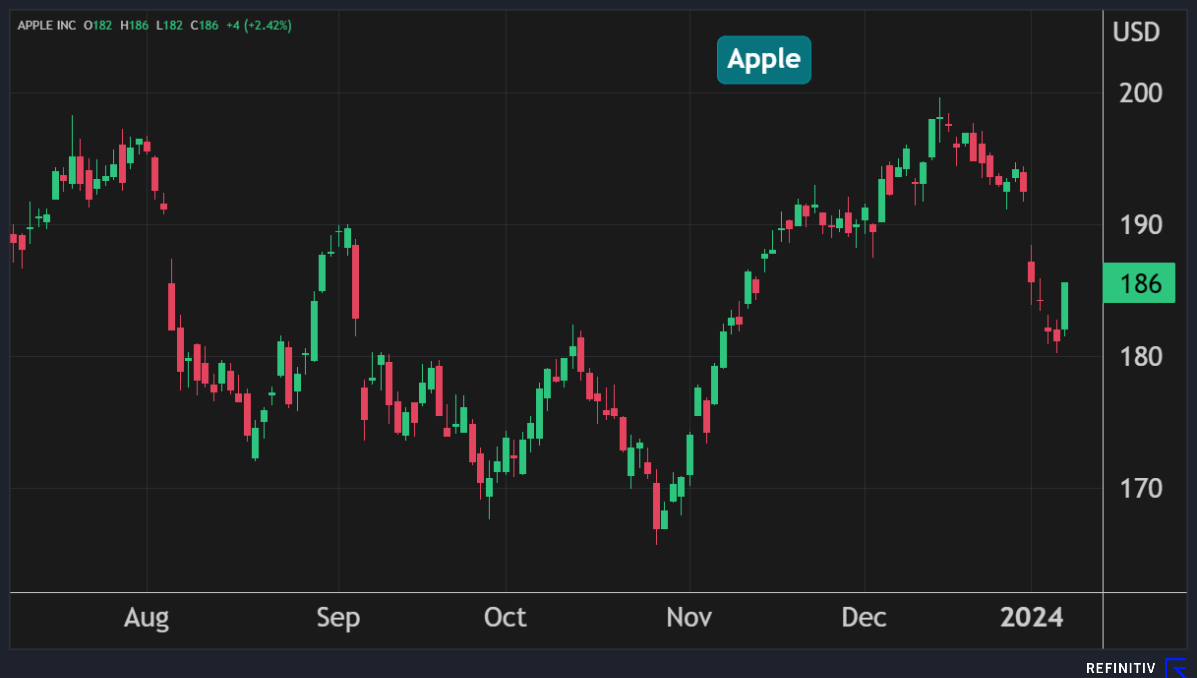The width and height of the screenshot is (1197, 678).
Task: Click the last green candle in January
Action: (1065, 305)
